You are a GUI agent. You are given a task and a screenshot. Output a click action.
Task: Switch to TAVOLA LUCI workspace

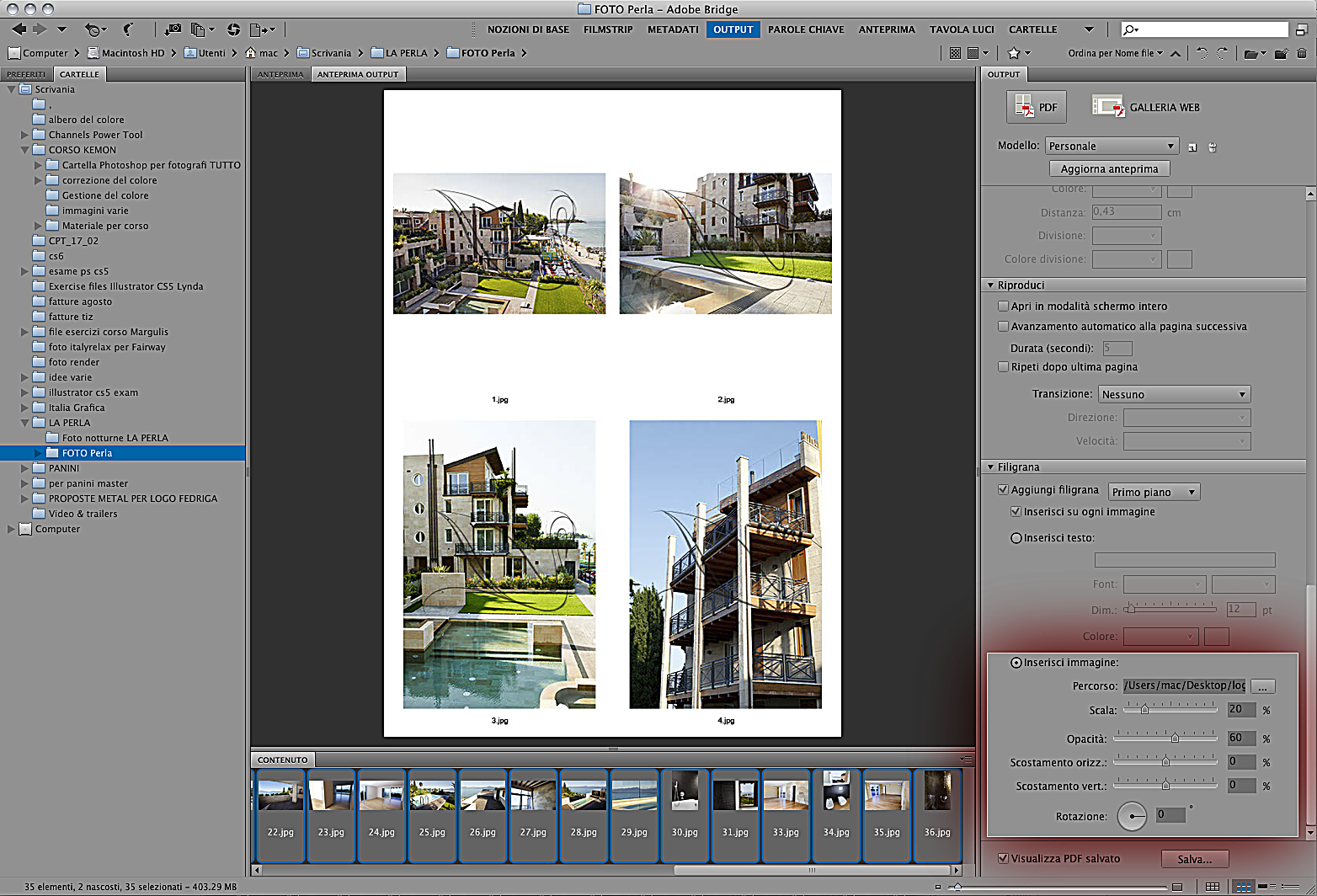[962, 29]
